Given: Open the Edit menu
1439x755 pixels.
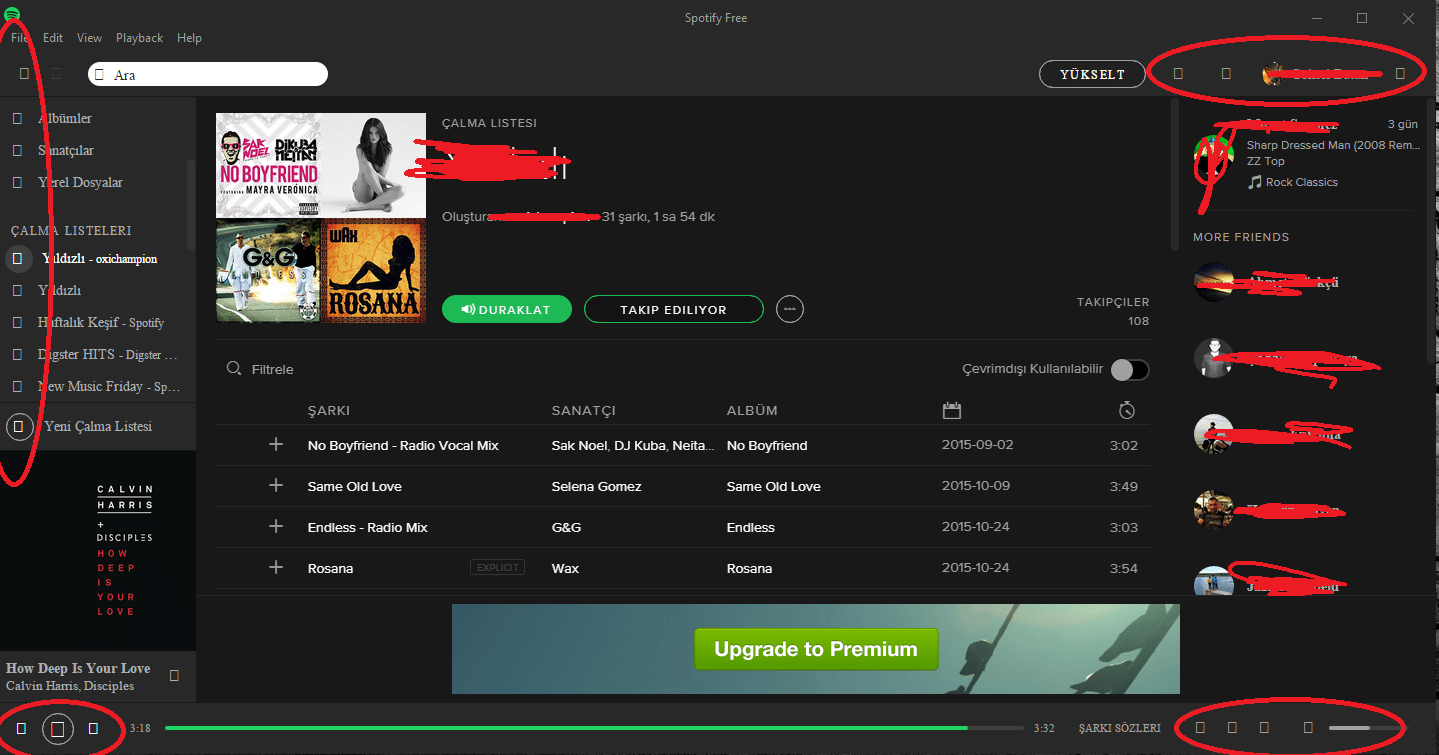Looking at the screenshot, I should (53, 38).
